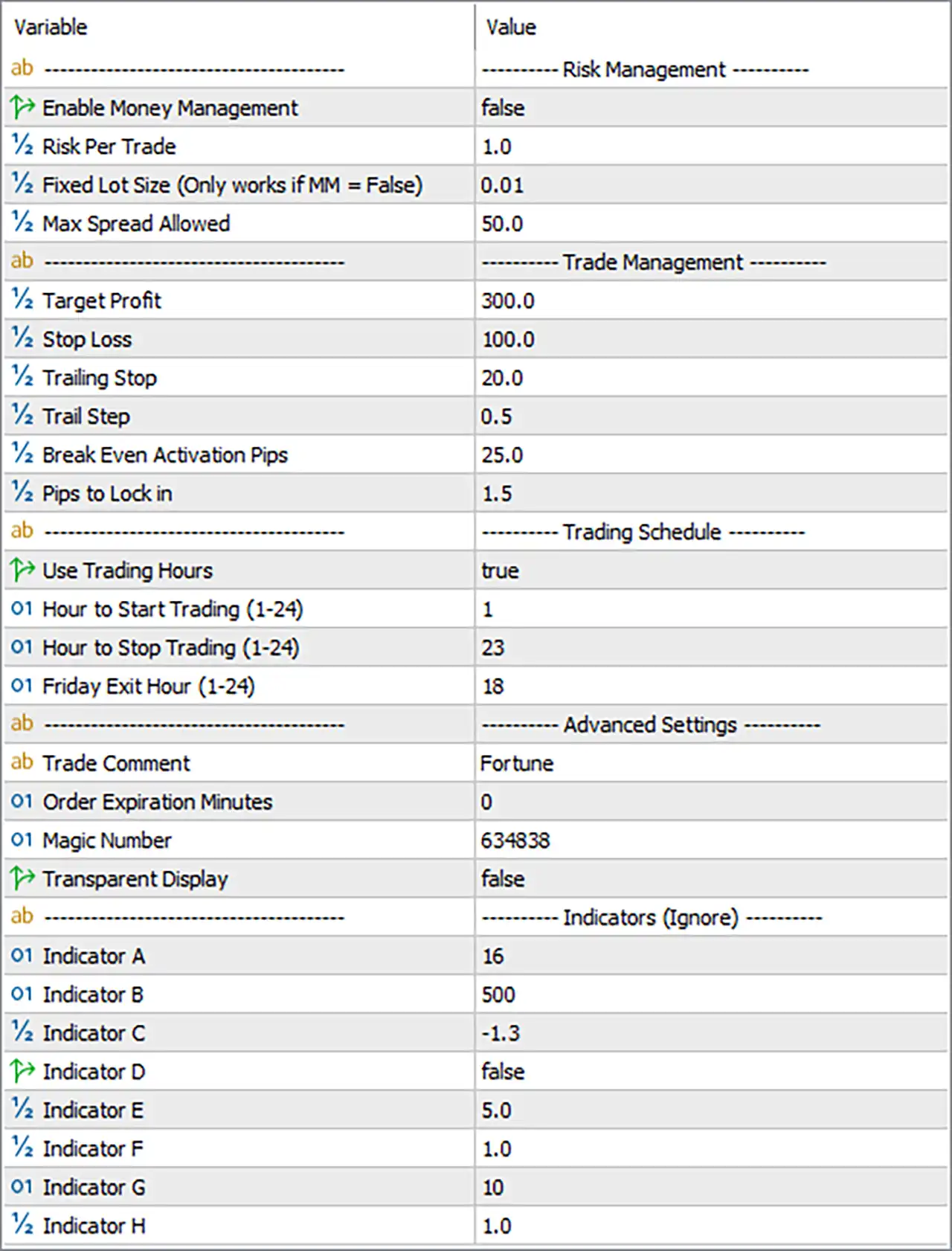Edit the Trailing Stop value 20.0
The image size is (952, 1251).
click(502, 378)
